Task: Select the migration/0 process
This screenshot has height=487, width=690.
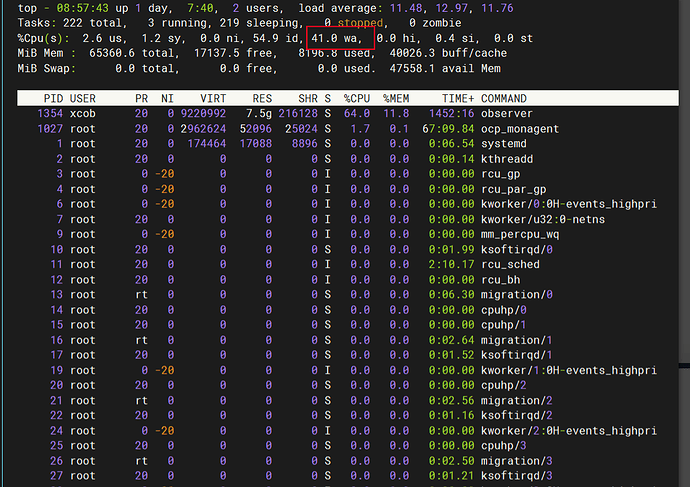Action: (517, 295)
